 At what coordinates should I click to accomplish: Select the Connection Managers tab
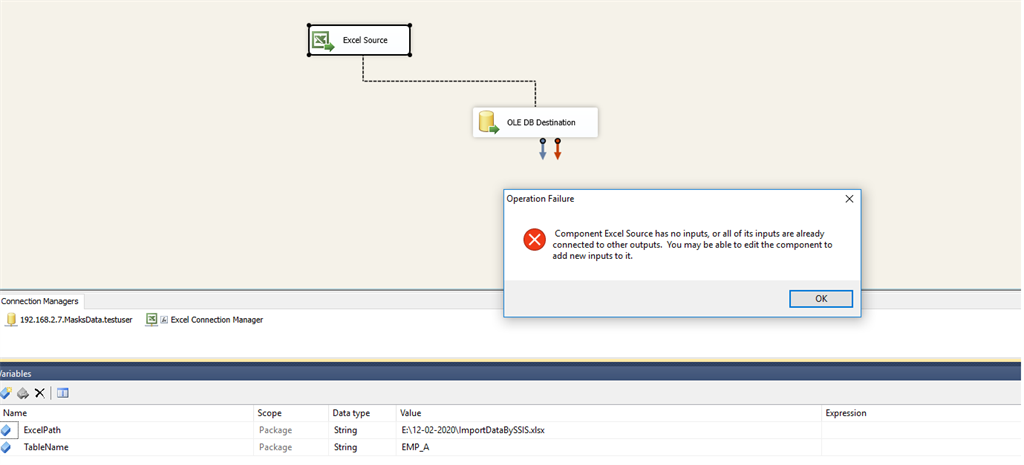pos(40,301)
